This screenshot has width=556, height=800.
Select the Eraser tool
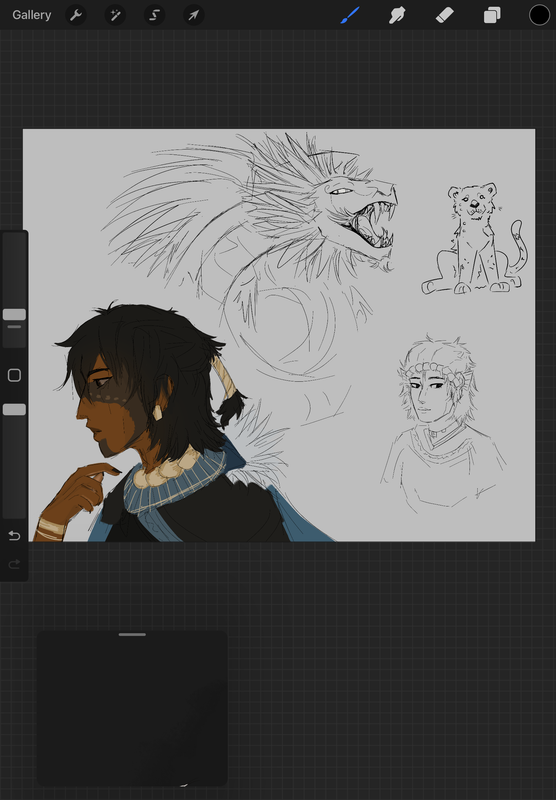click(x=444, y=15)
